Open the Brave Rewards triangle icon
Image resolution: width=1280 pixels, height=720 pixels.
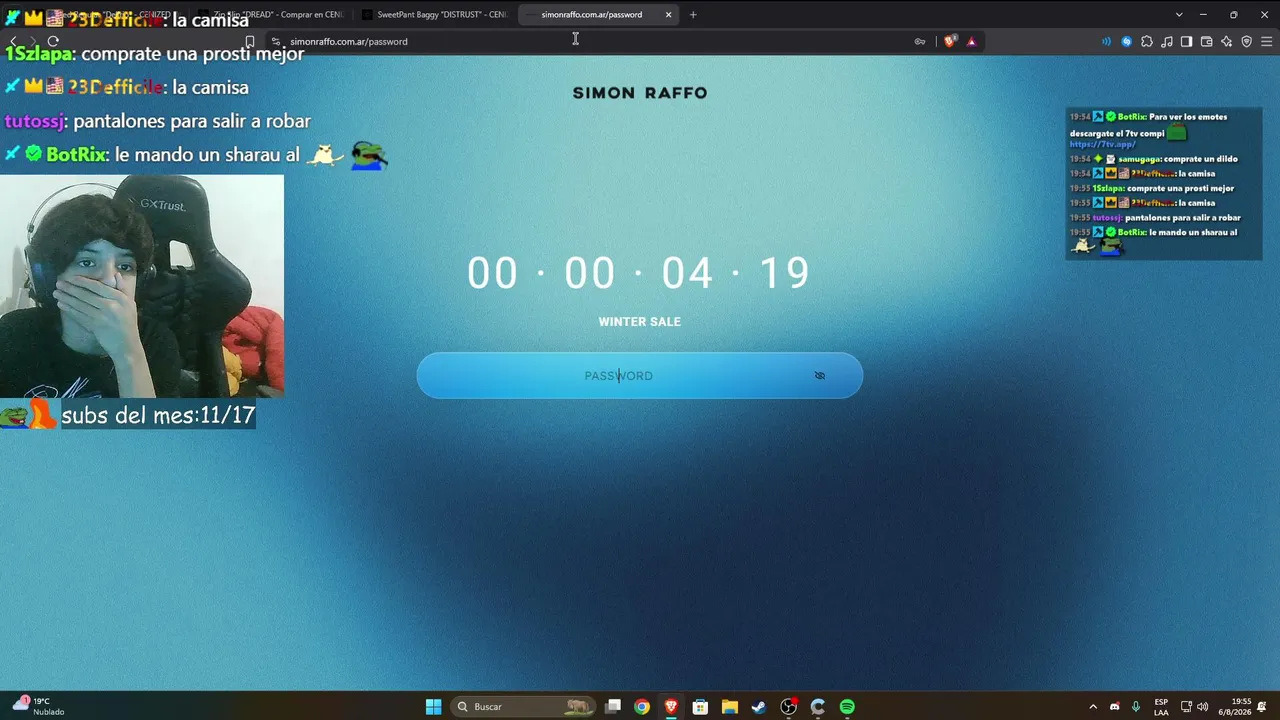[x=971, y=42]
